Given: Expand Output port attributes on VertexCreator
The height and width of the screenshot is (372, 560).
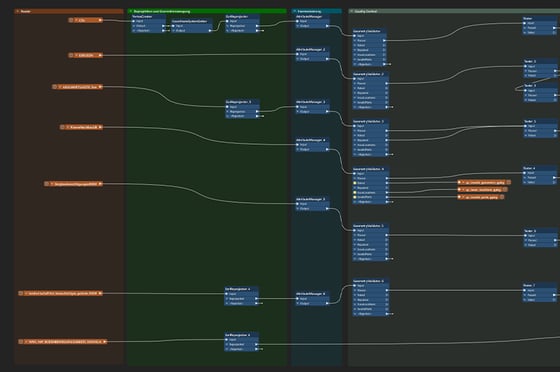Looking at the screenshot, I should [x=134, y=26].
